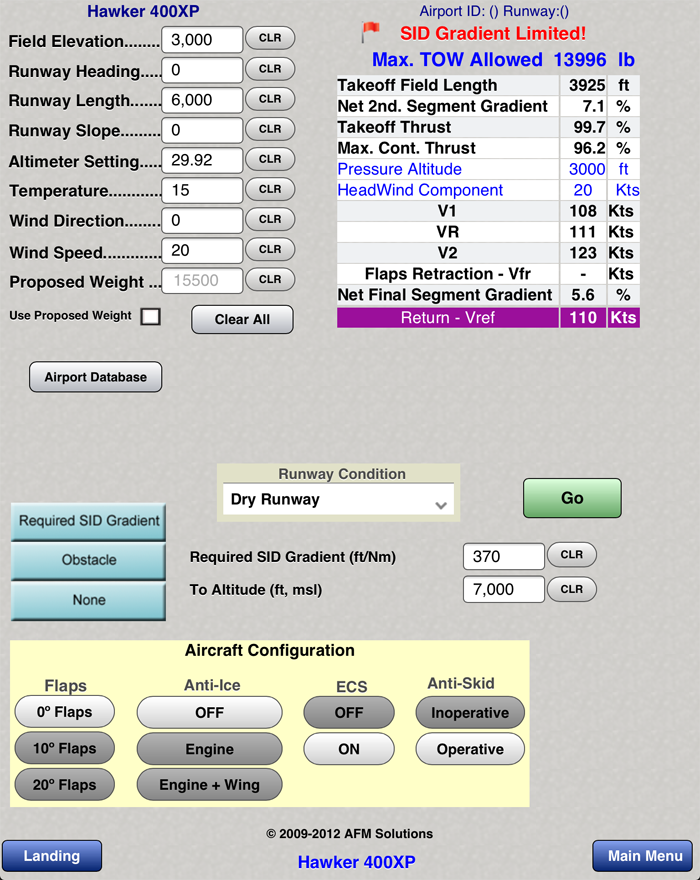Edit the Altimeter Setting input field
The image size is (700, 880).
[x=202, y=161]
